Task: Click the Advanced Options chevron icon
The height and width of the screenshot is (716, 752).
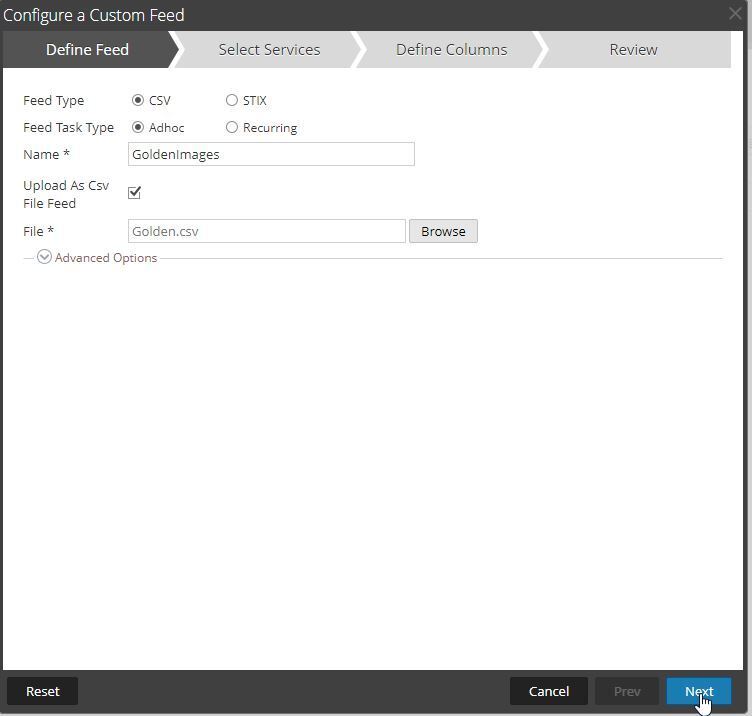Action: (44, 258)
